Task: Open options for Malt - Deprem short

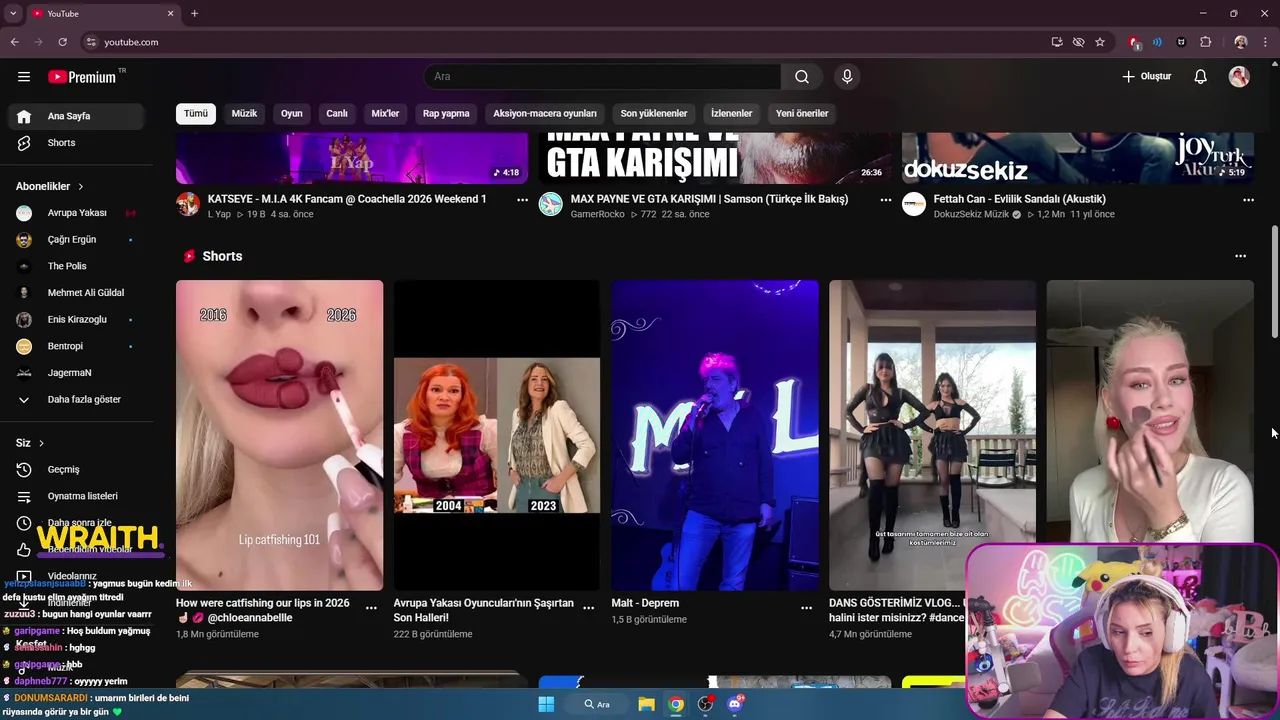Action: pos(806,607)
